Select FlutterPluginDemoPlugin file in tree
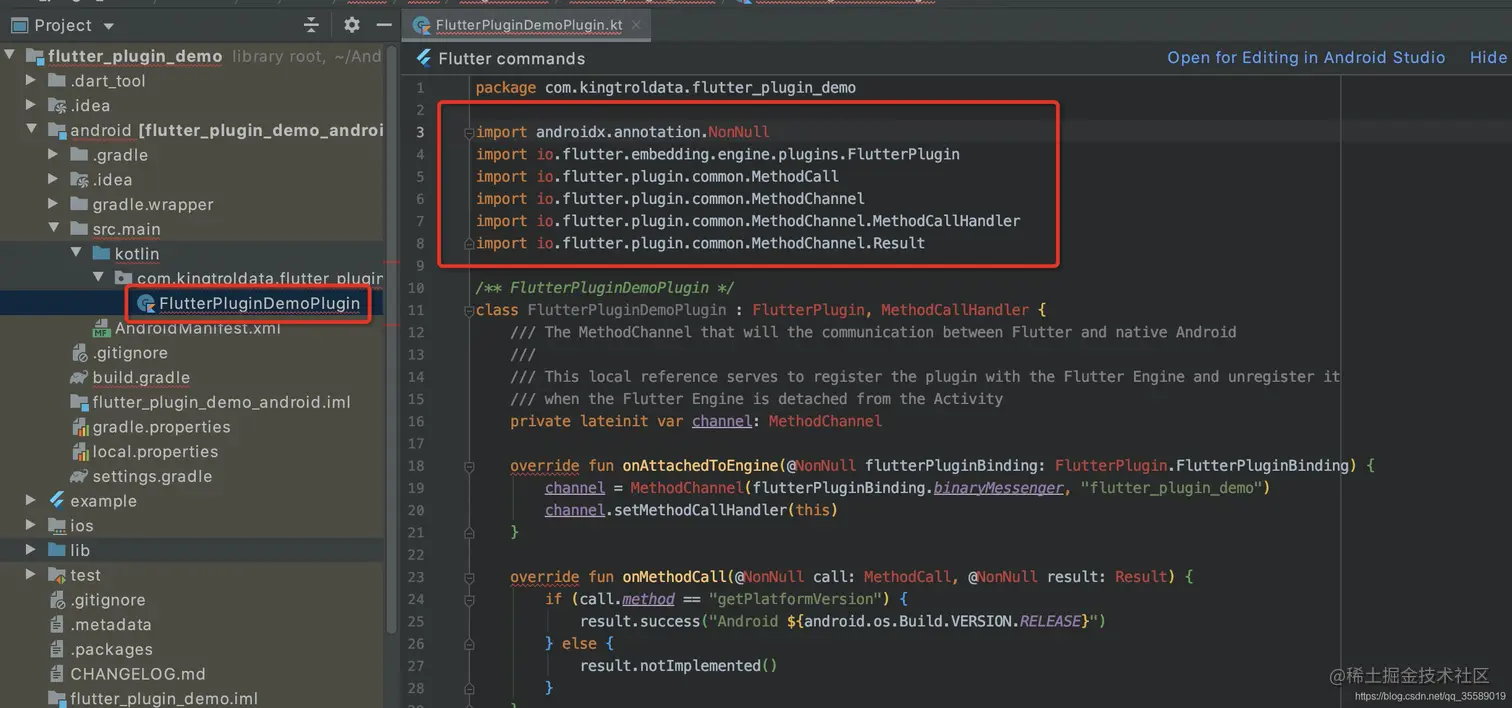Image resolution: width=1512 pixels, height=708 pixels. (x=258, y=303)
